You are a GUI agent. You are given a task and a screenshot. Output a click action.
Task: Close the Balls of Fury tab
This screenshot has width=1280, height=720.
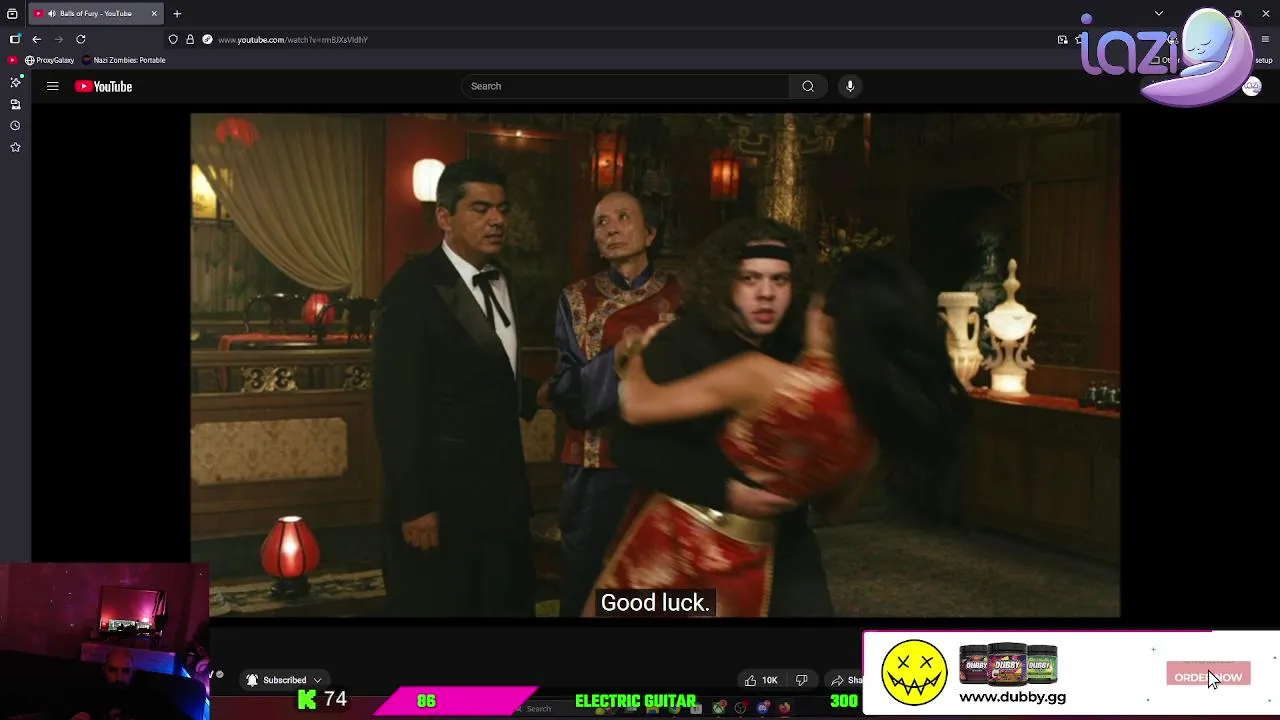(154, 13)
